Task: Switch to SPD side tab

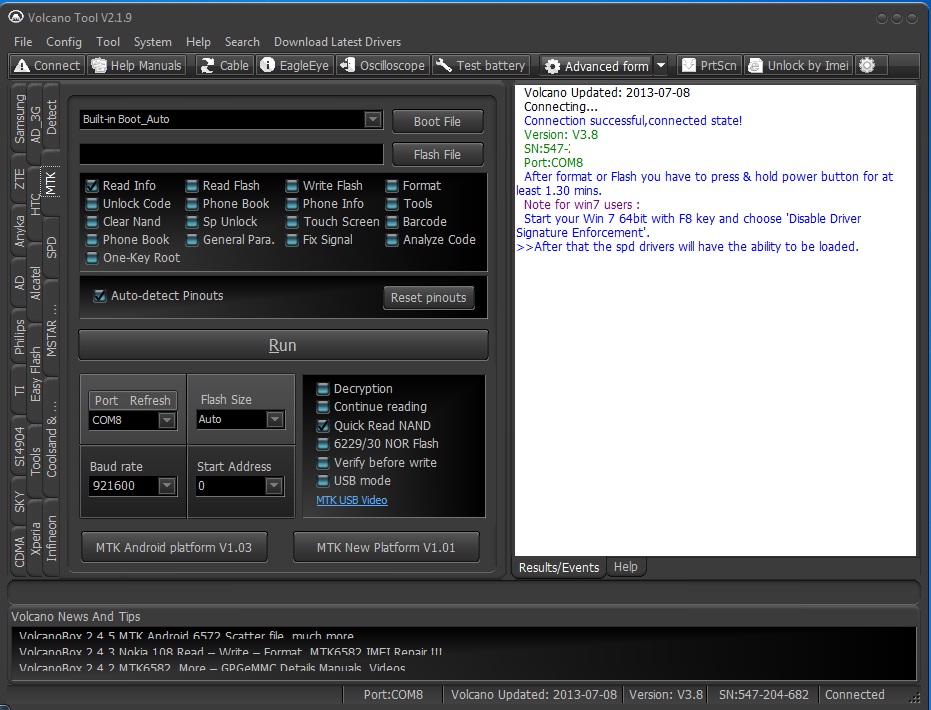Action: point(52,247)
